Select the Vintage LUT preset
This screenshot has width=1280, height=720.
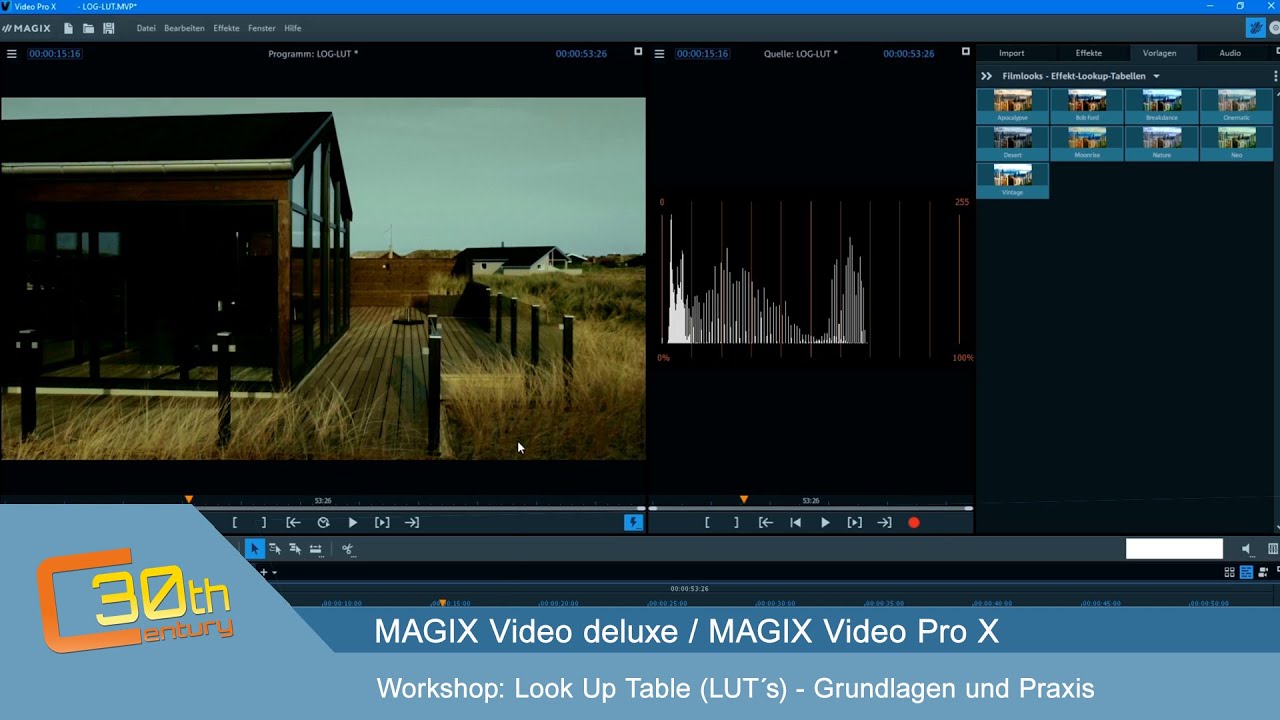pyautogui.click(x=1012, y=180)
